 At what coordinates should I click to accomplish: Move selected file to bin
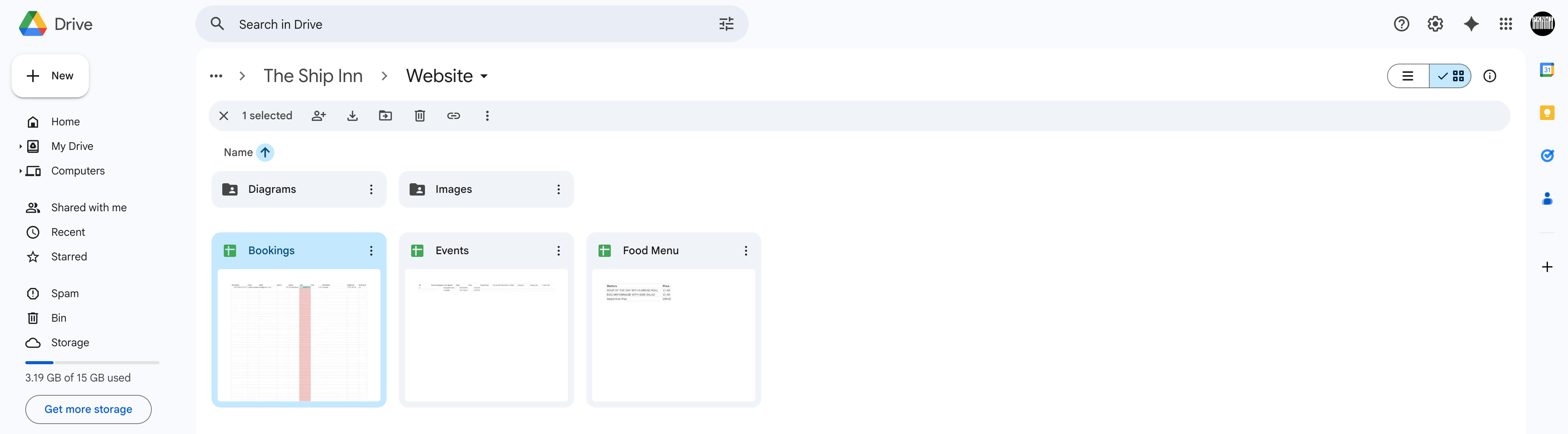(x=420, y=116)
